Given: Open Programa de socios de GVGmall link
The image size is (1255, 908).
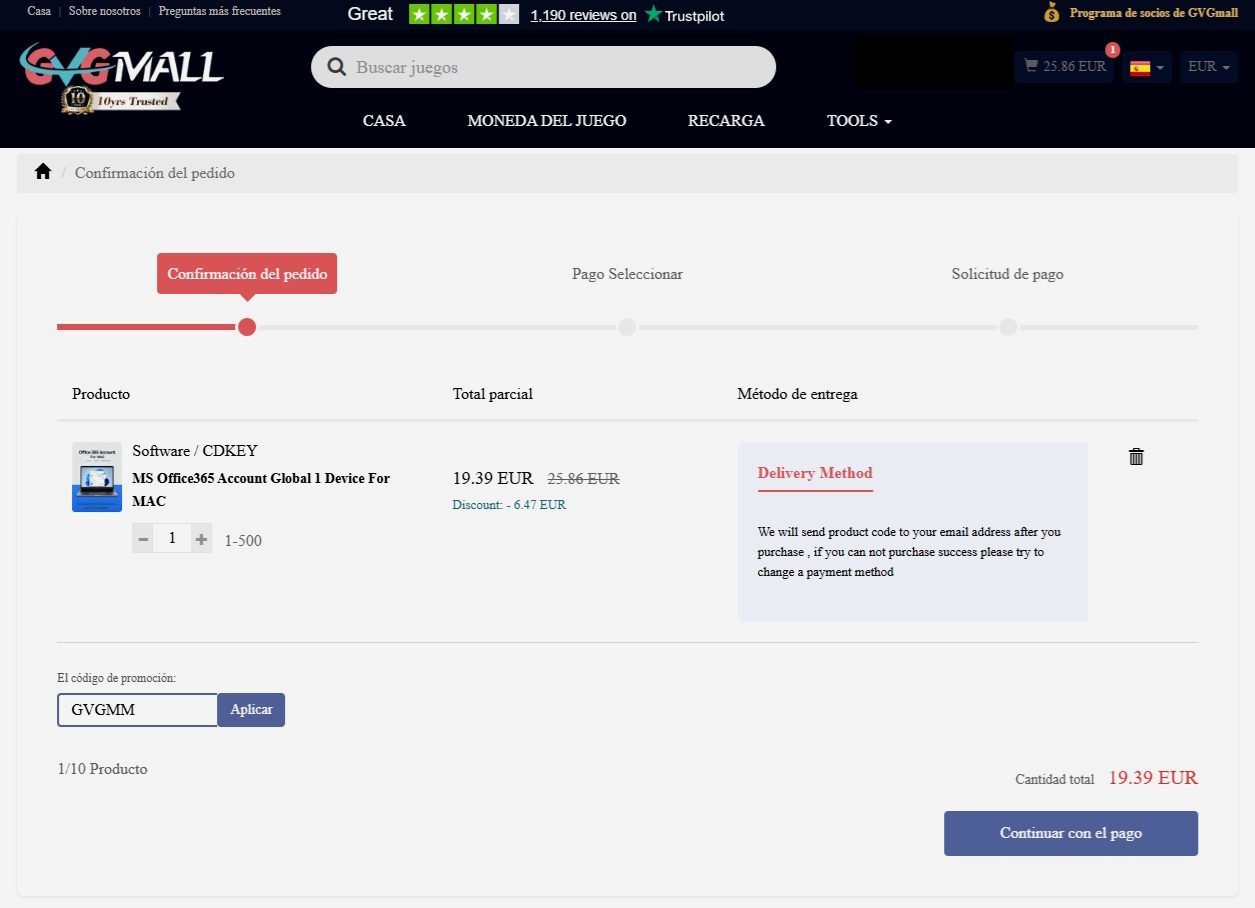Looking at the screenshot, I should pyautogui.click(x=1154, y=13).
